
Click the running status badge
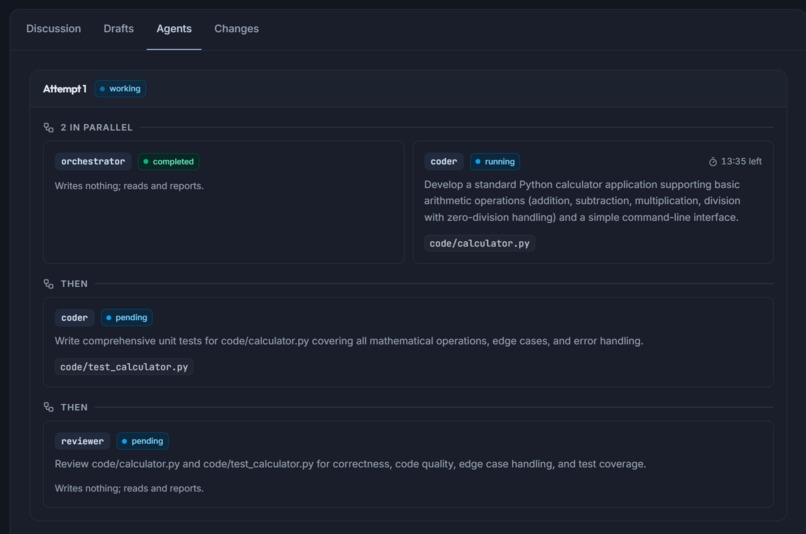(x=495, y=161)
